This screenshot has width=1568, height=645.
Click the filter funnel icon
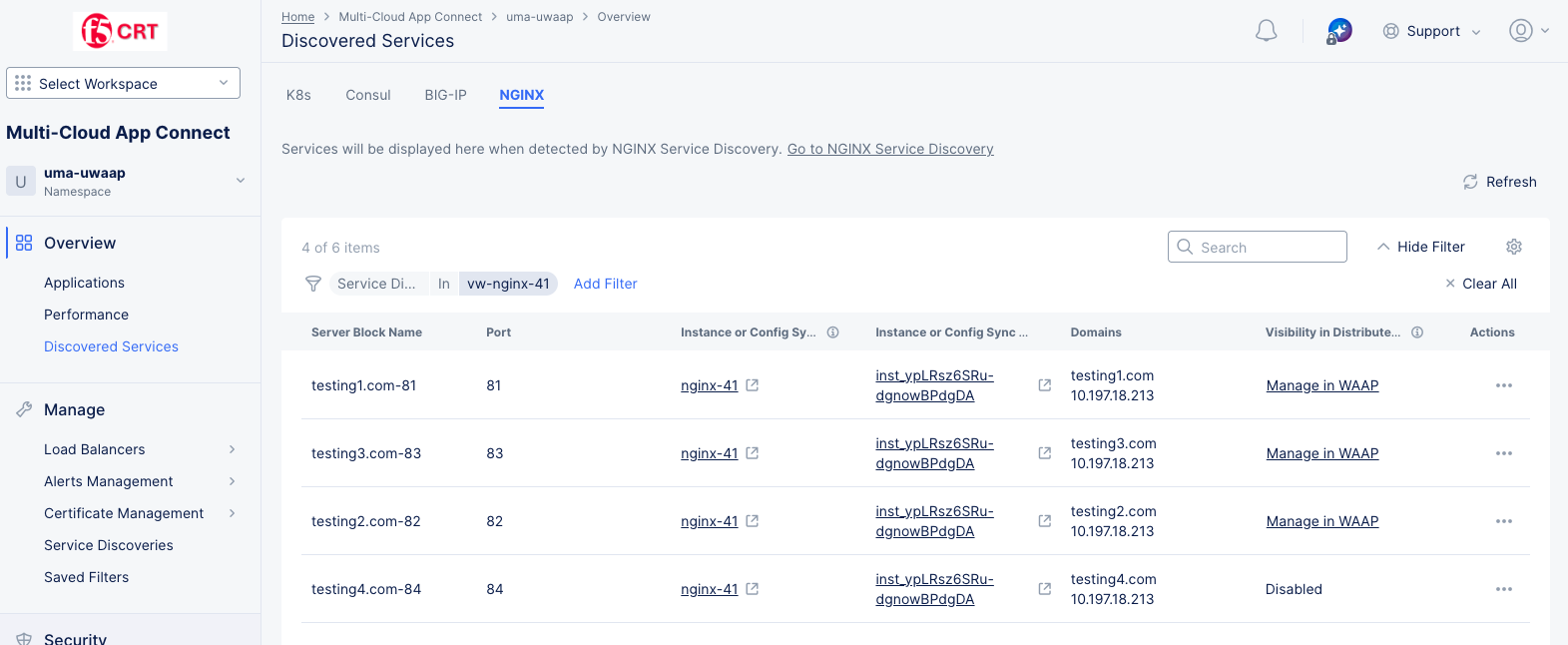coord(313,284)
